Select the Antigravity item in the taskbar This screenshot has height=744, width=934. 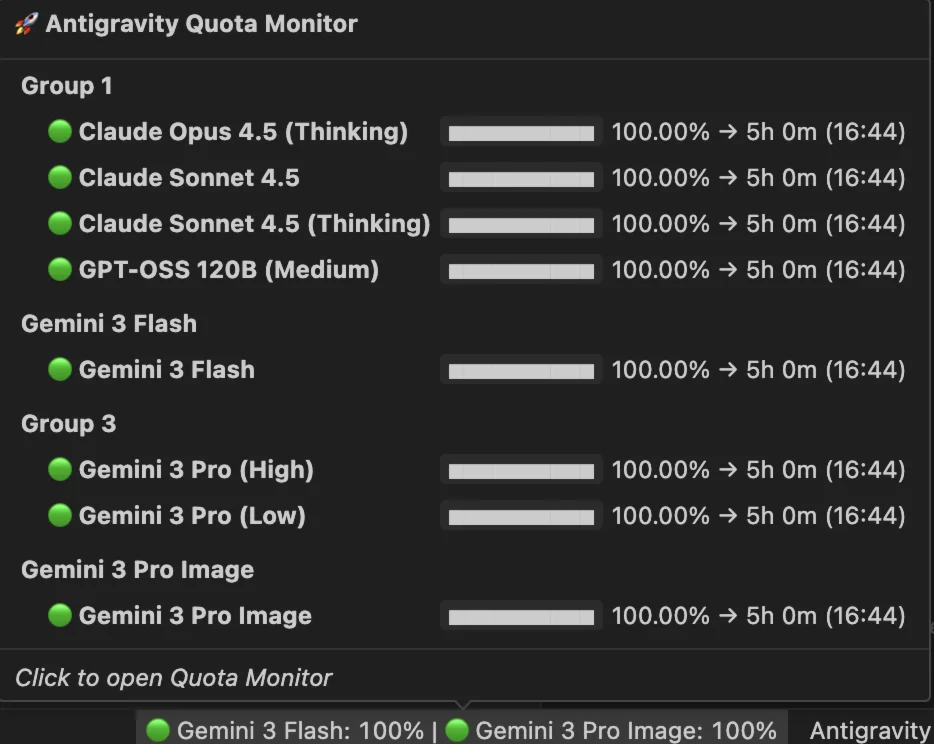point(869,730)
